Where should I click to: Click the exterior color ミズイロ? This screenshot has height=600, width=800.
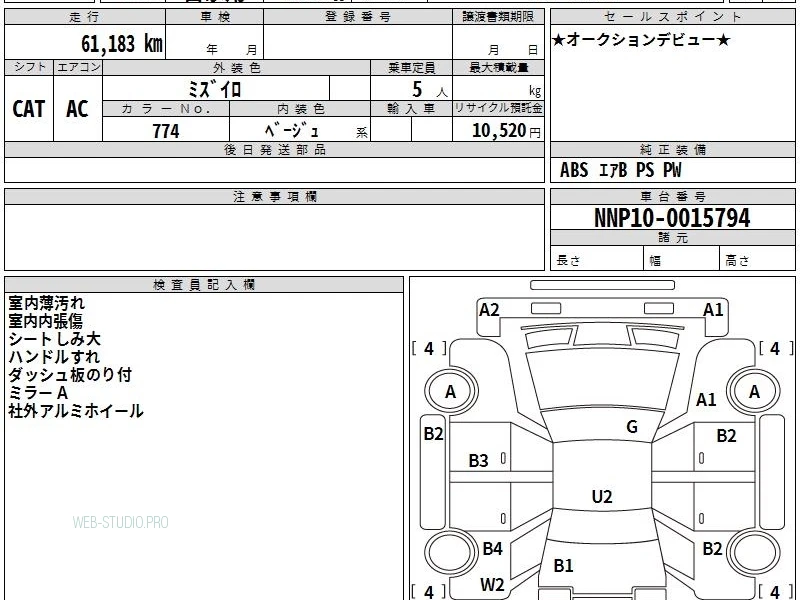pyautogui.click(x=214, y=89)
